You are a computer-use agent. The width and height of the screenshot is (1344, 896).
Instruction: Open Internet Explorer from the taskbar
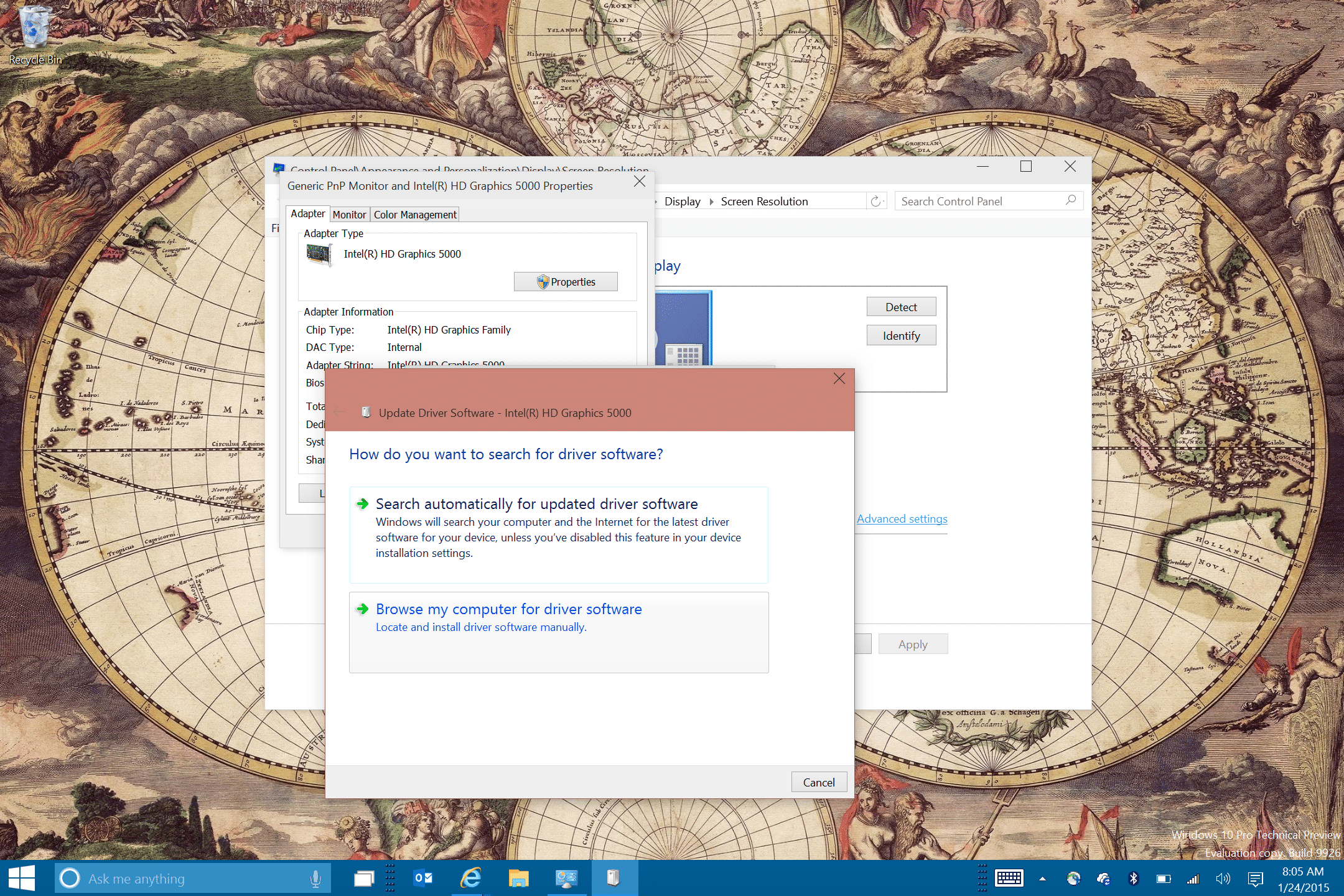pos(471,878)
